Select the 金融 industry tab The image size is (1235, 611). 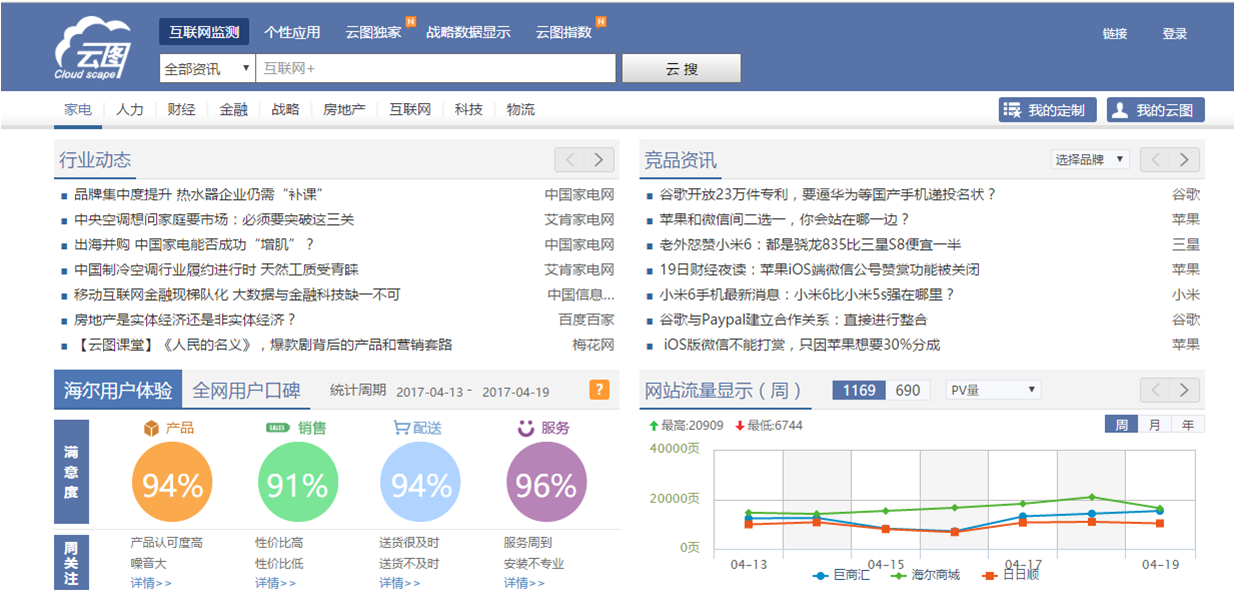coord(234,110)
